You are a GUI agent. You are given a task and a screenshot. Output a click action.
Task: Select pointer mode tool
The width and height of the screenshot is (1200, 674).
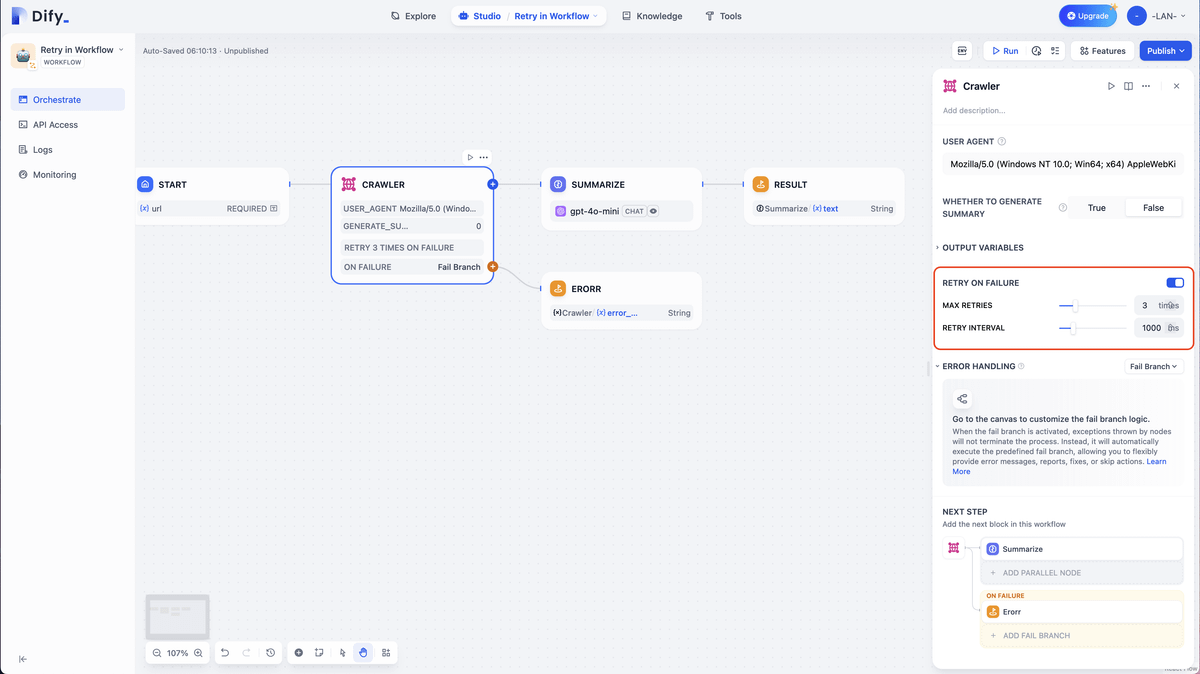tap(342, 653)
